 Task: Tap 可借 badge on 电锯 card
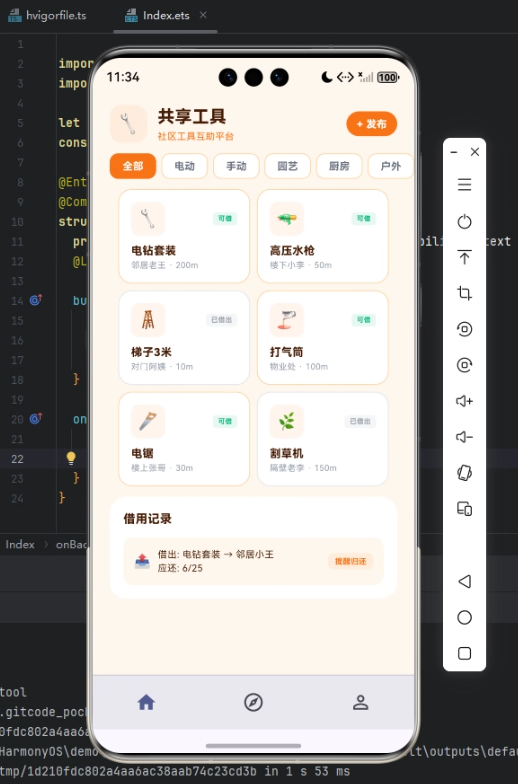point(225,422)
